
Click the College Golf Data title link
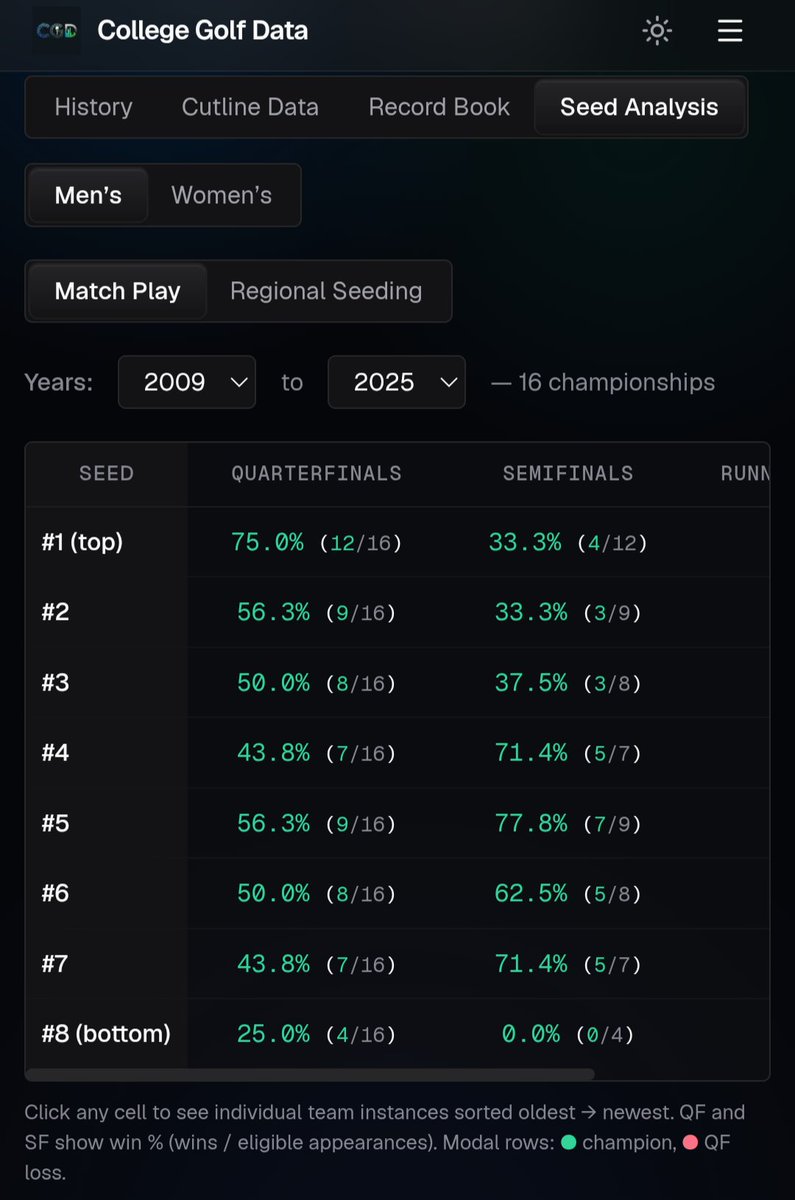(203, 31)
